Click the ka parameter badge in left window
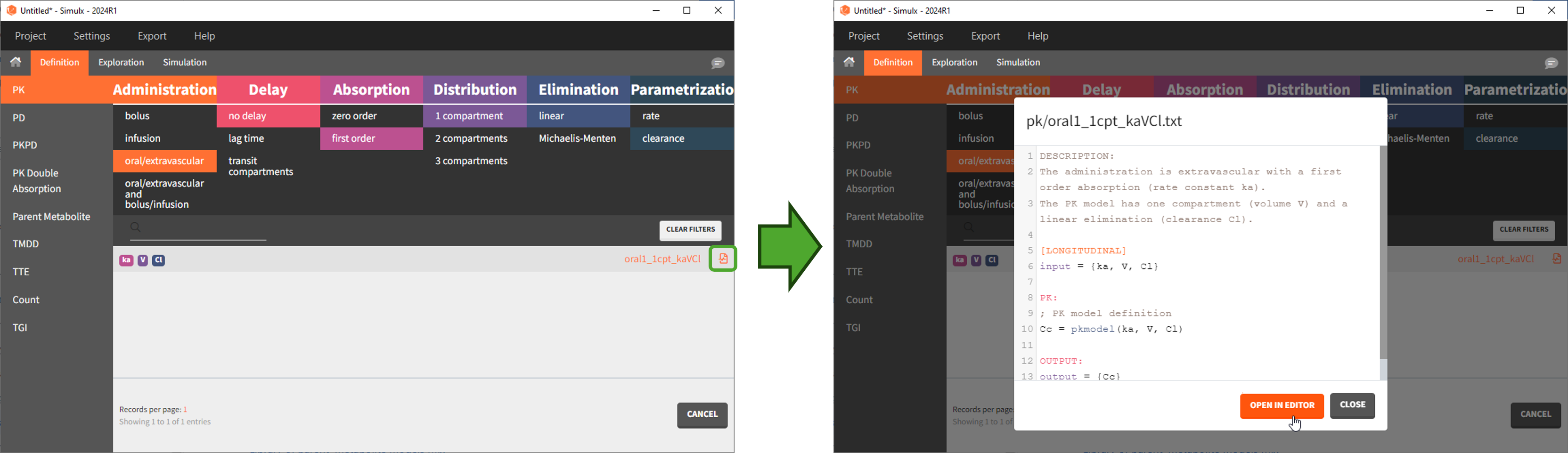 pos(126,261)
